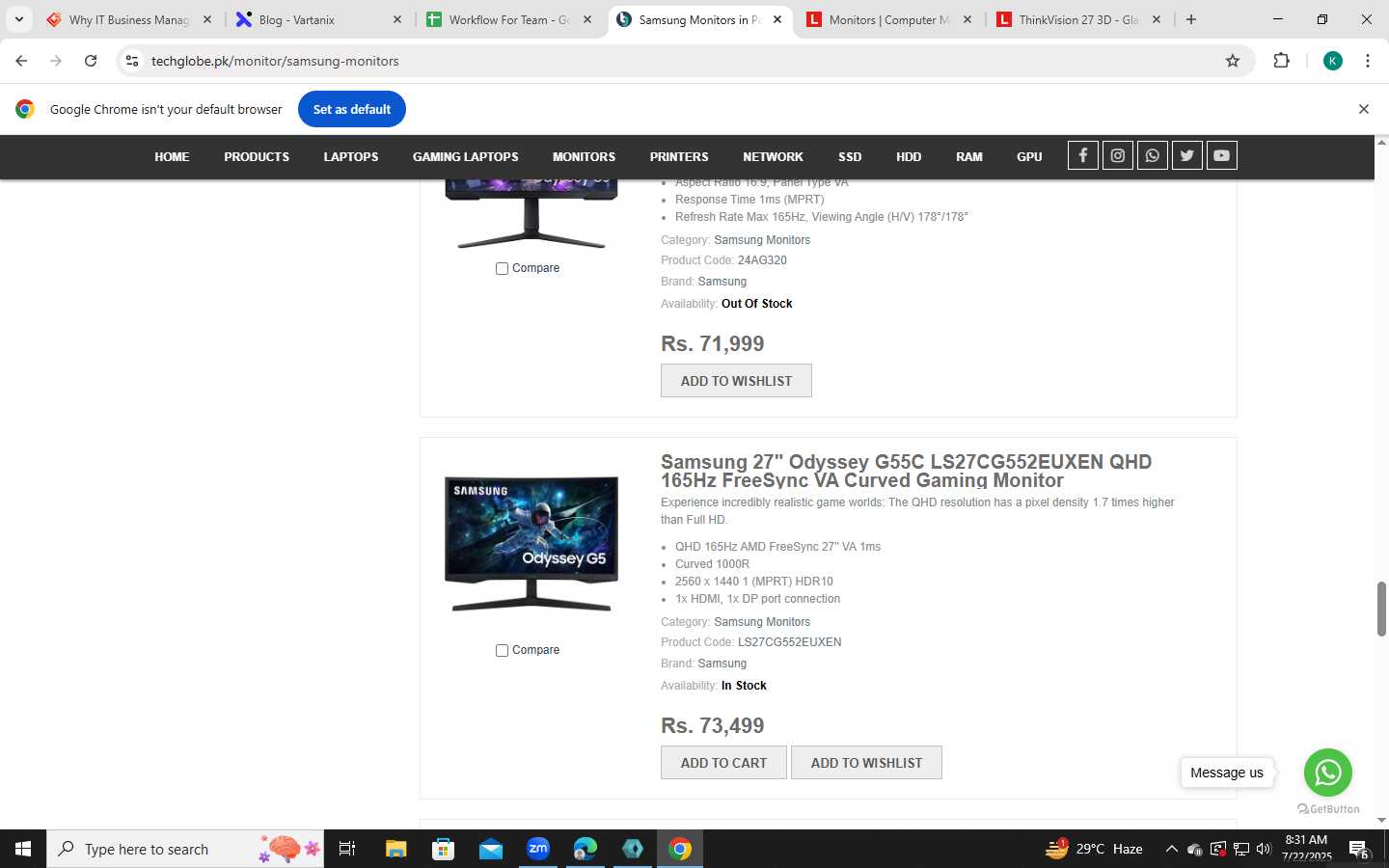
Task: Switch to Monitors | Computer tab
Action: tap(889, 19)
